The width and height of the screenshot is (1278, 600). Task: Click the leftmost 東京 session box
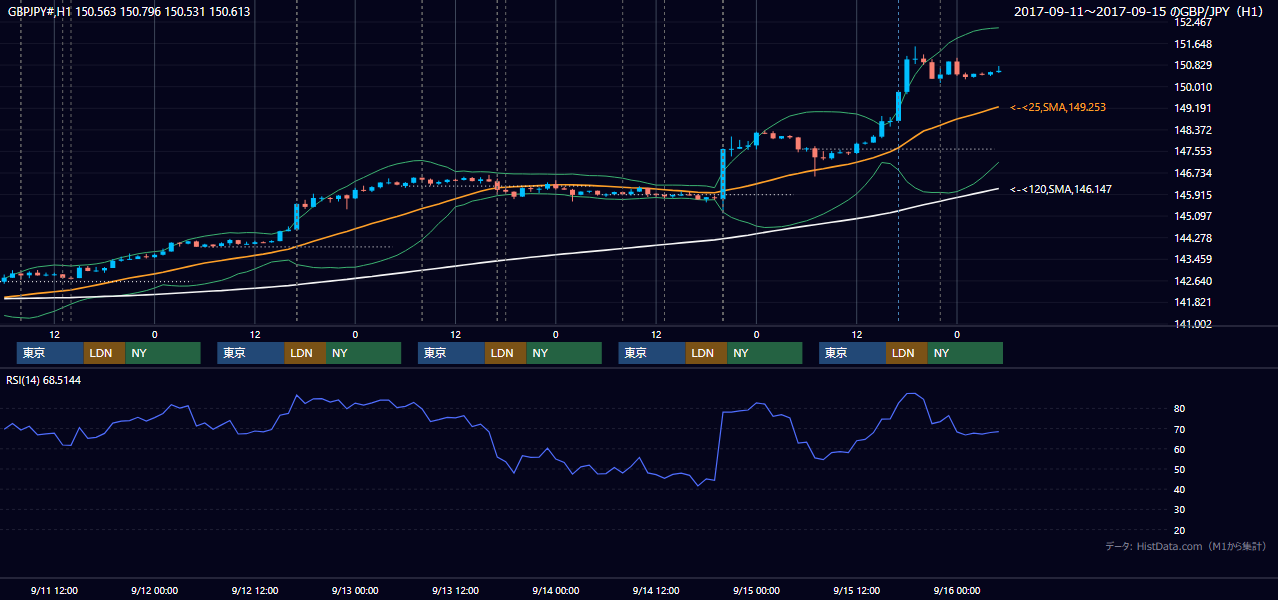pos(50,353)
